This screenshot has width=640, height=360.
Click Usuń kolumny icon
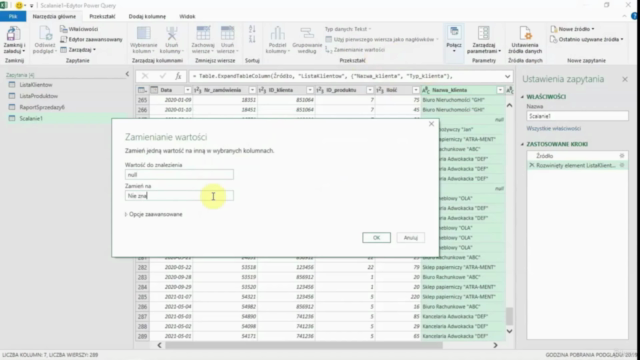172,33
